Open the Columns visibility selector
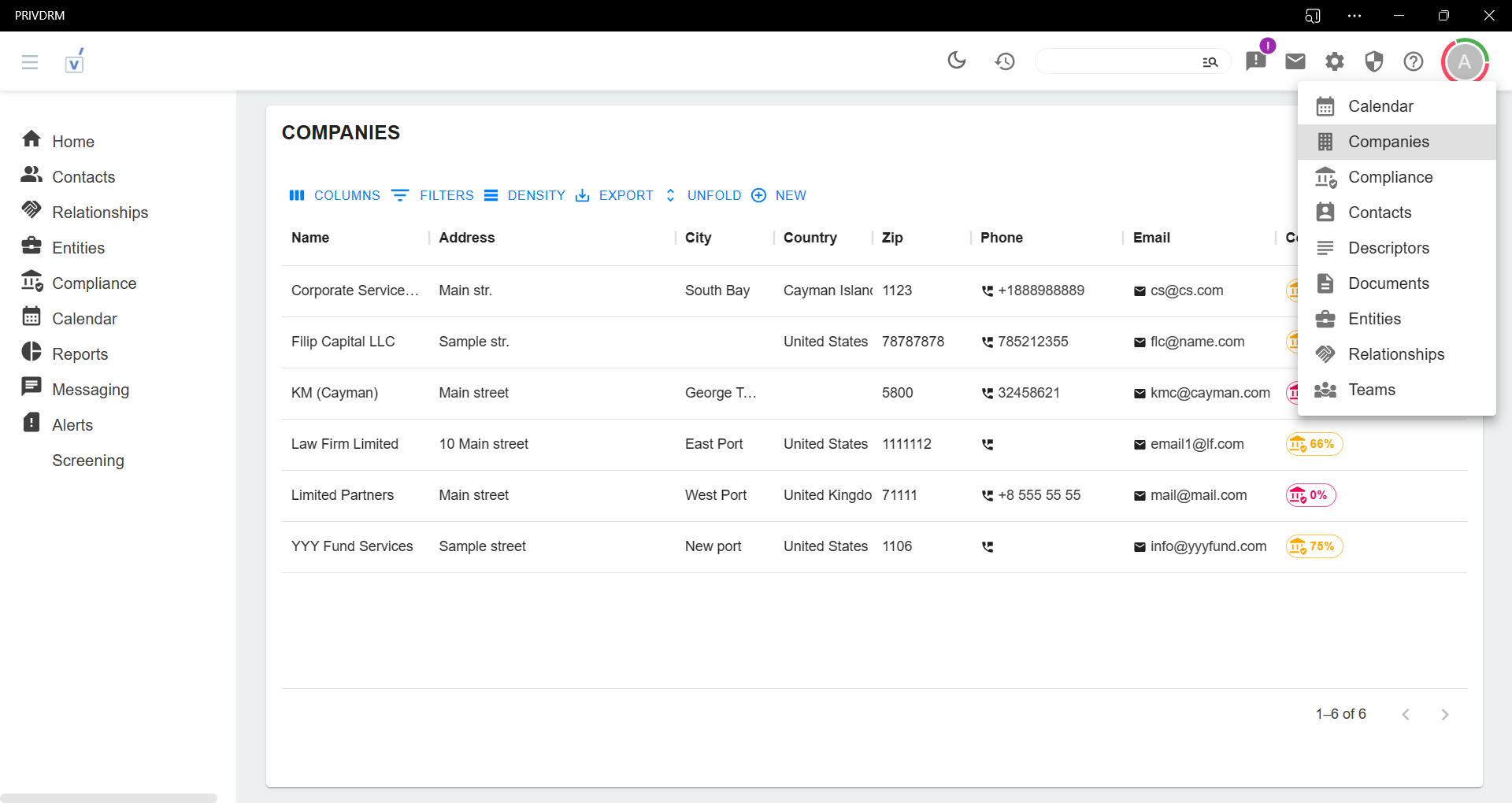Viewport: 1512px width, 803px height. coord(335,195)
